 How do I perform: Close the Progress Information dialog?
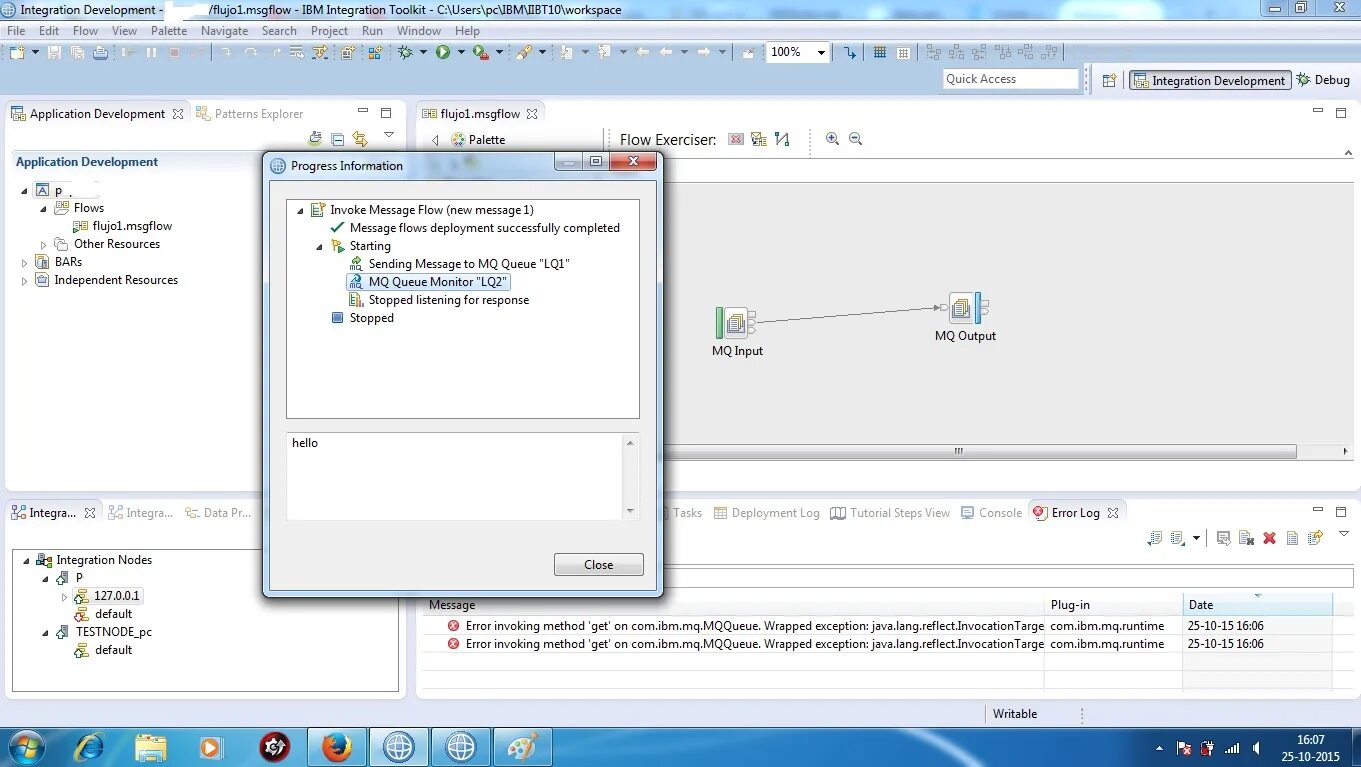click(x=598, y=565)
